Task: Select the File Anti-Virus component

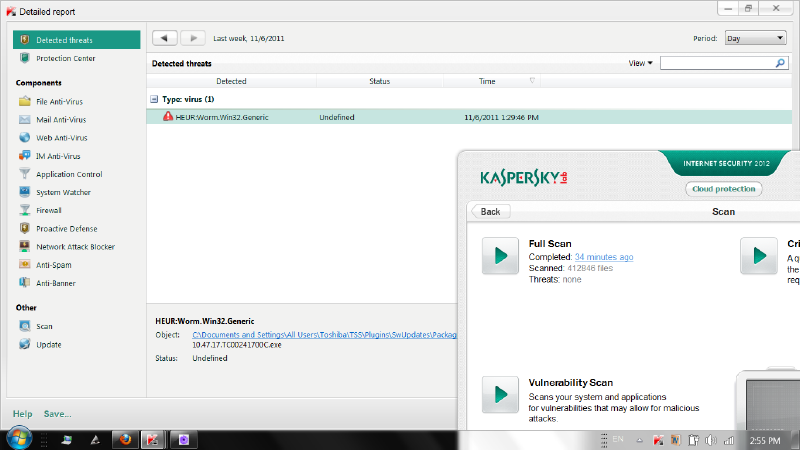Action: pyautogui.click(x=59, y=102)
